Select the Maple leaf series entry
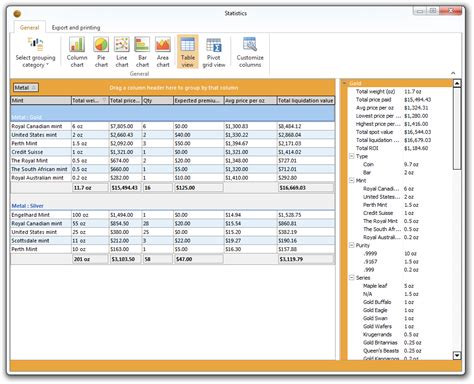The image size is (474, 384). coord(400,286)
